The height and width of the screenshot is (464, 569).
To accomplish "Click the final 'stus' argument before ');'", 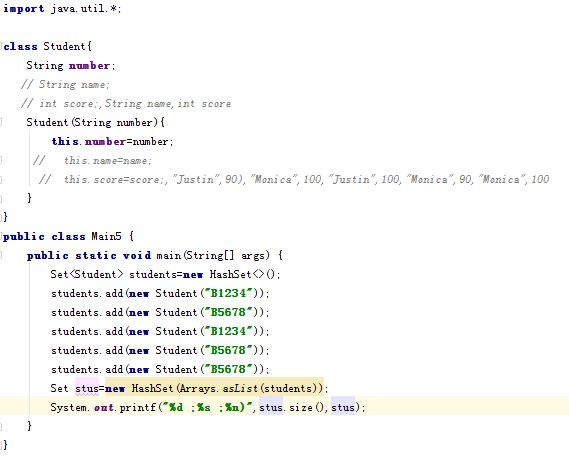I will pyautogui.click(x=343, y=407).
